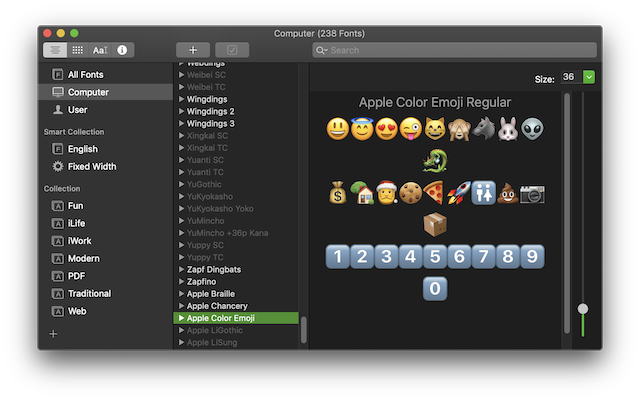
Task: Show the font Information view button
Action: pyautogui.click(x=122, y=50)
